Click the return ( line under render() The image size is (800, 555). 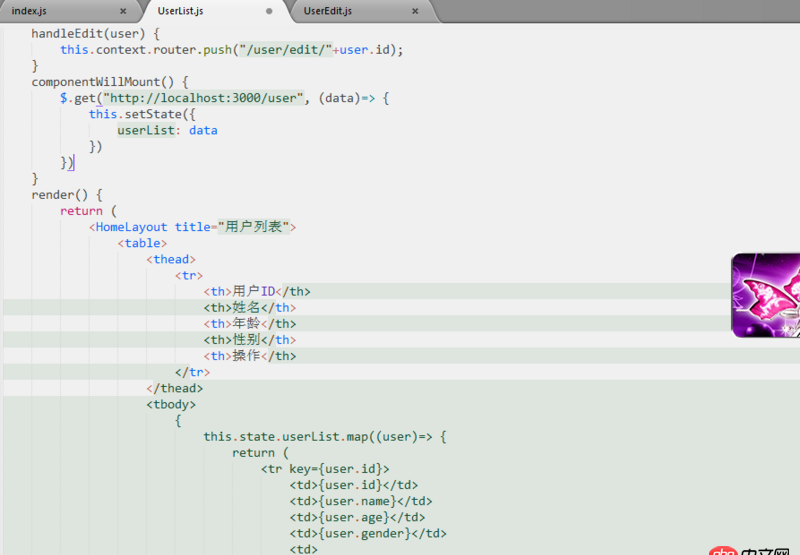click(x=88, y=211)
